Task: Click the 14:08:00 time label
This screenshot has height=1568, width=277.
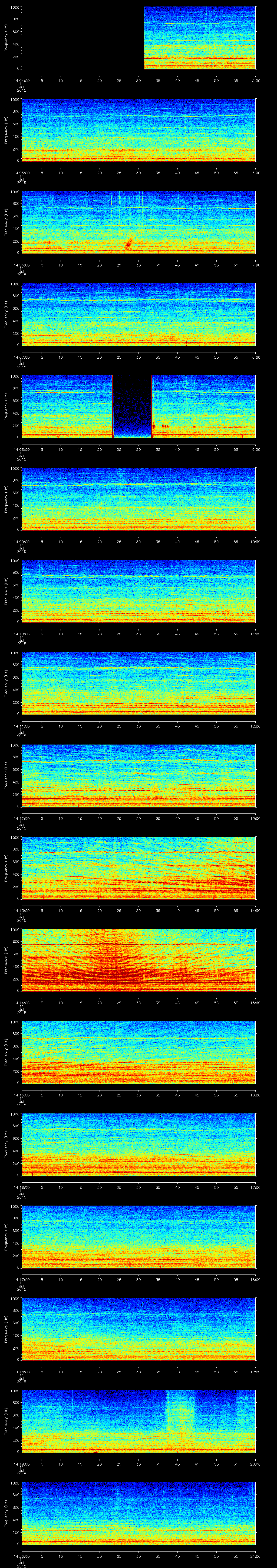Action: coord(21,449)
